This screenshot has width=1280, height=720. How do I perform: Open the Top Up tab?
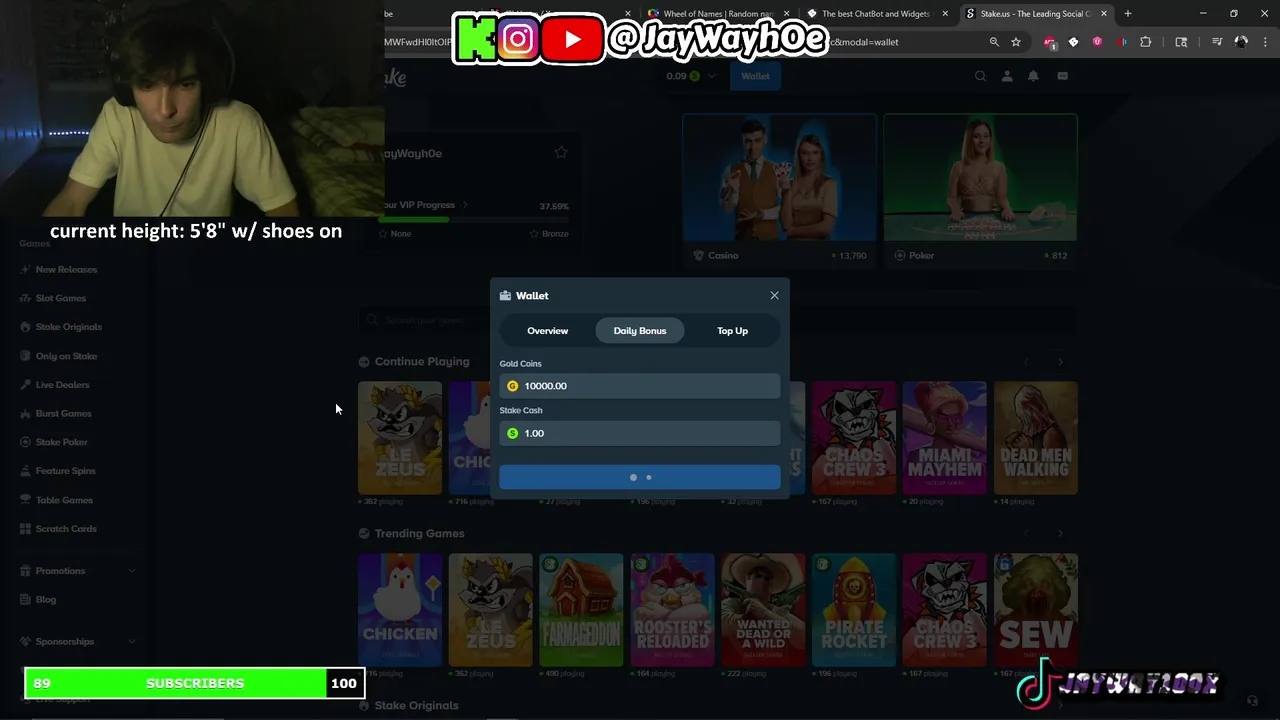click(x=732, y=331)
